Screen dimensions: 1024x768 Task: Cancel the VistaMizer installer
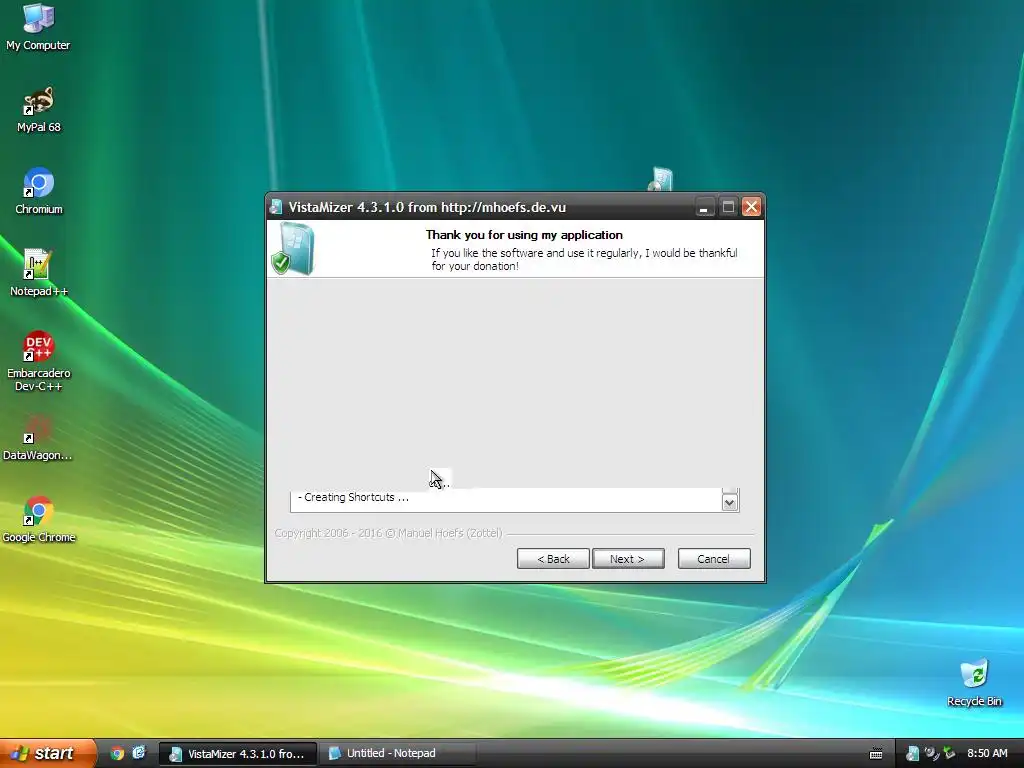coord(714,558)
